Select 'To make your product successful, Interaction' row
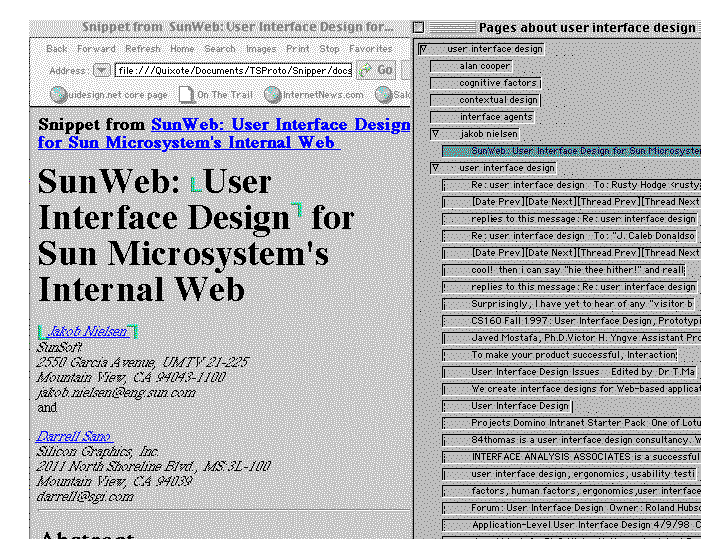This screenshot has width=719, height=539. [x=560, y=355]
